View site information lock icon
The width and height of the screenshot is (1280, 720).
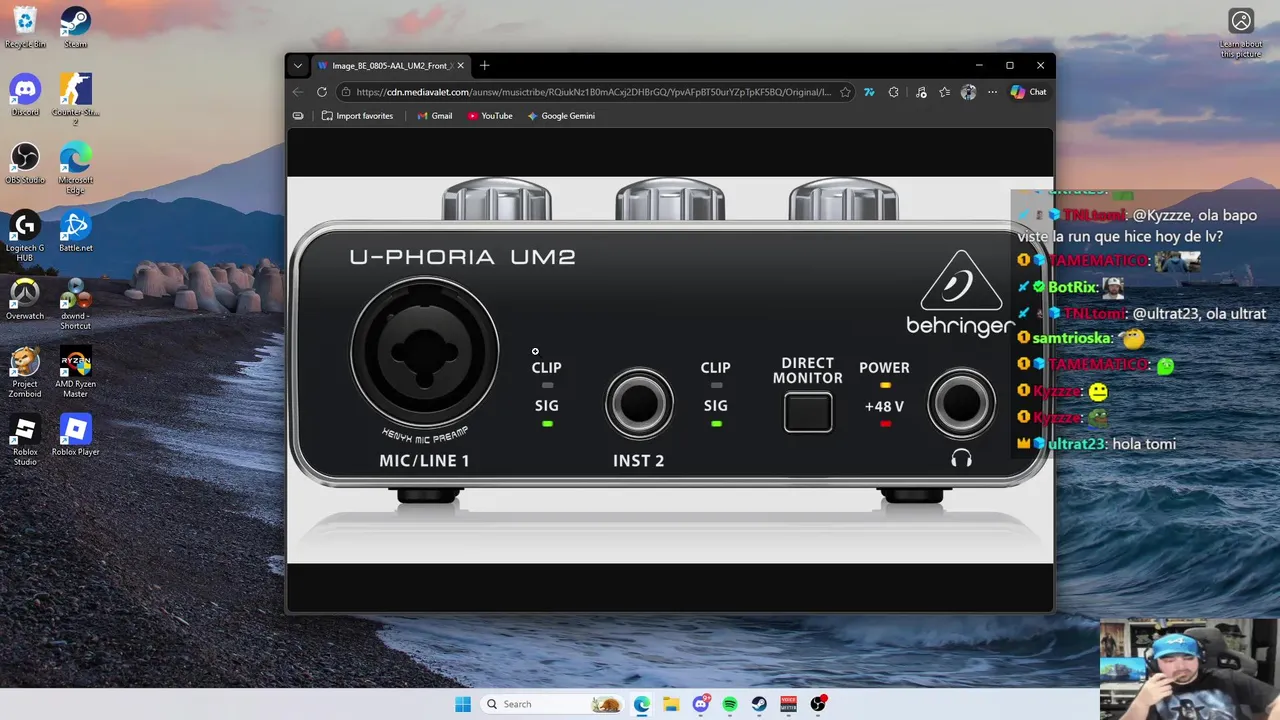pos(346,92)
